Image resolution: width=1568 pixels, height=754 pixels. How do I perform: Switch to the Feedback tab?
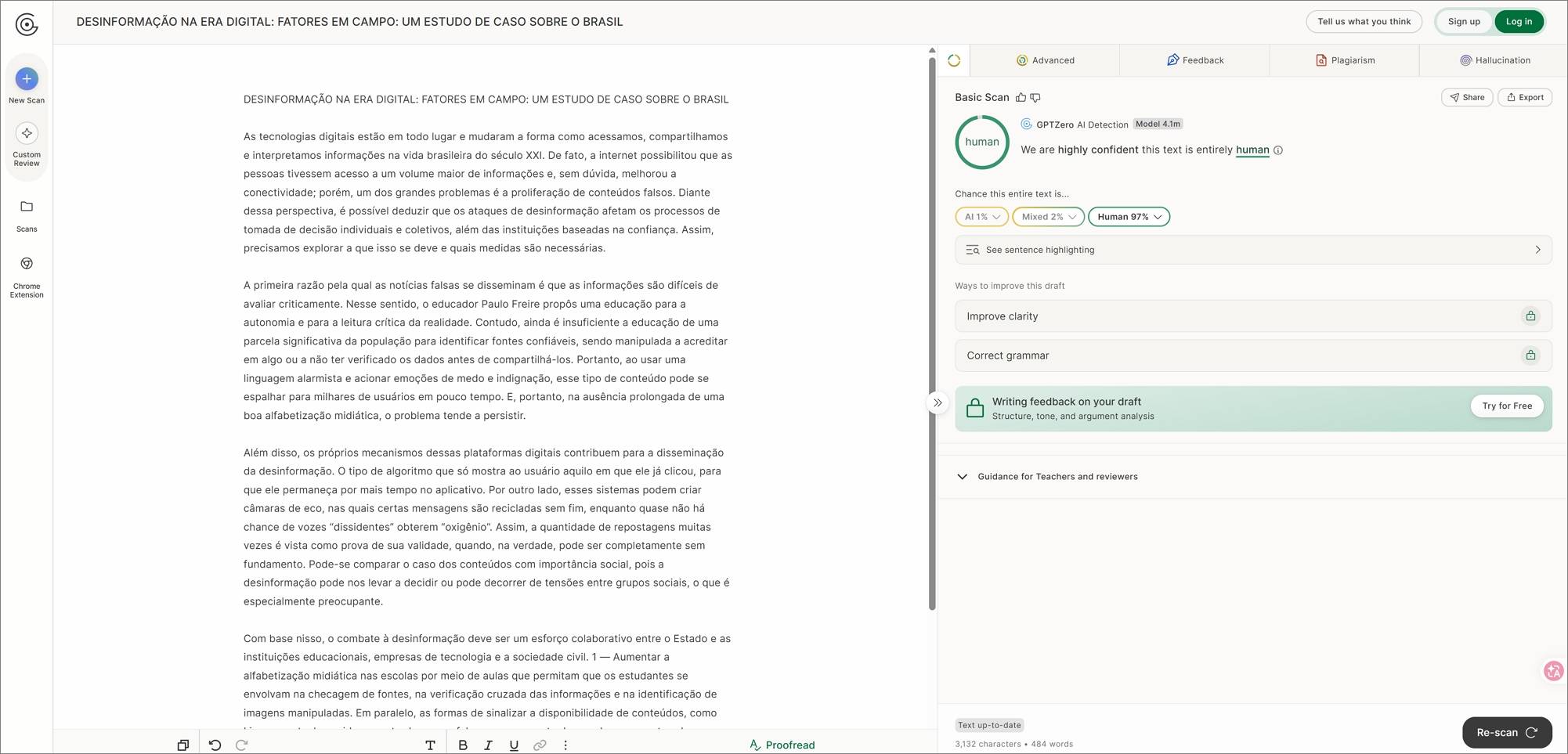[x=1194, y=60]
